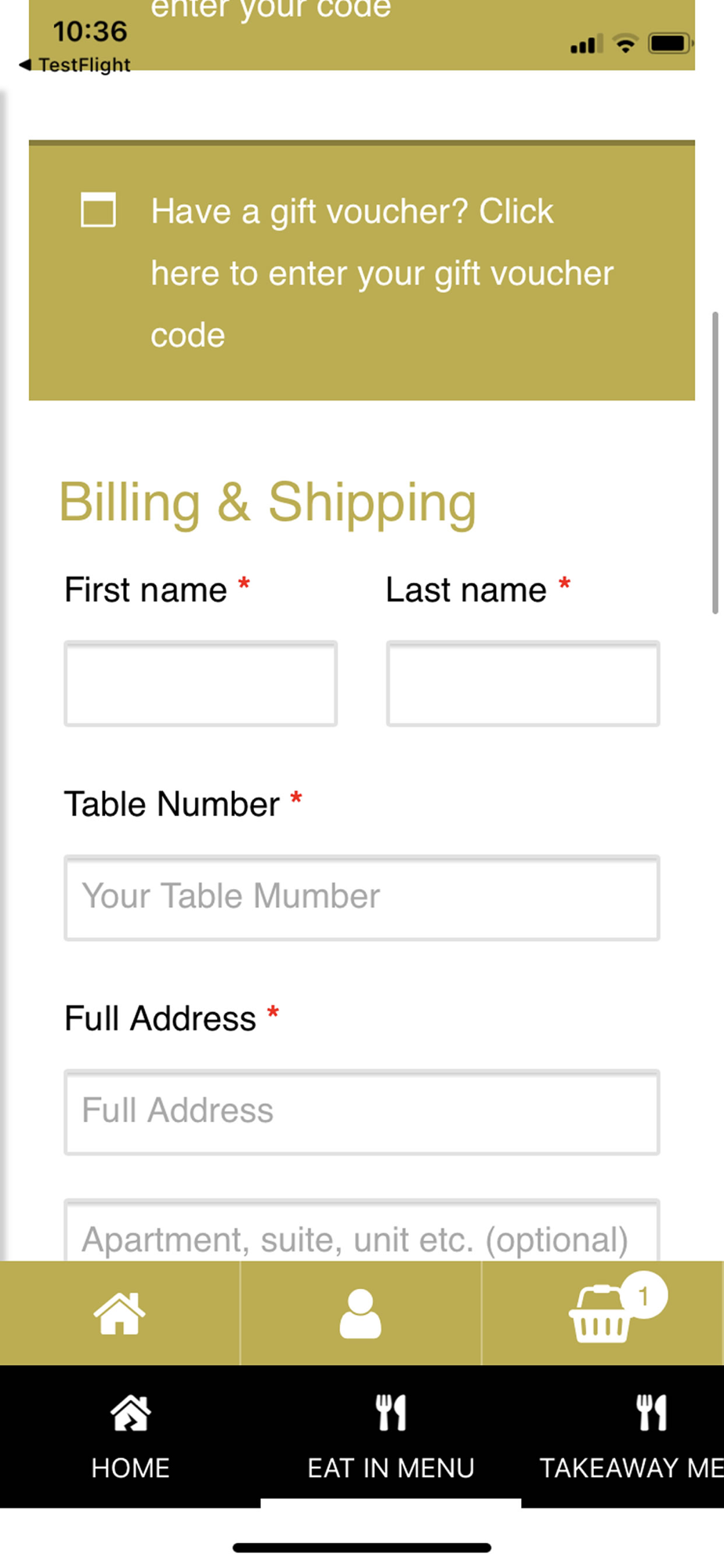The height and width of the screenshot is (1568, 724).
Task: Click the Full Address input field
Action: pyautogui.click(x=361, y=1112)
